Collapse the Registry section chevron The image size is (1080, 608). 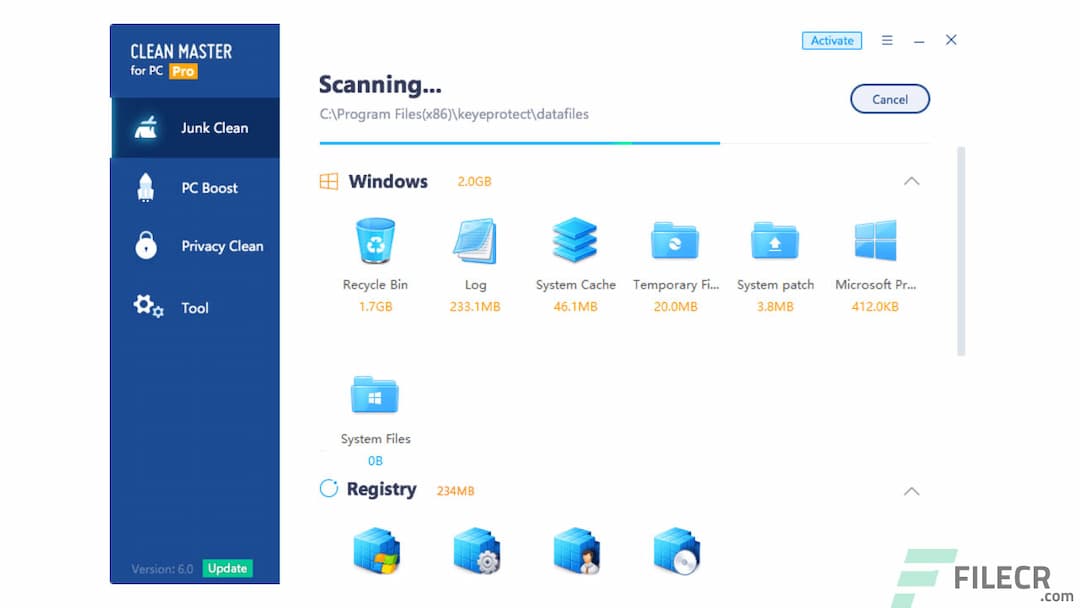point(911,490)
